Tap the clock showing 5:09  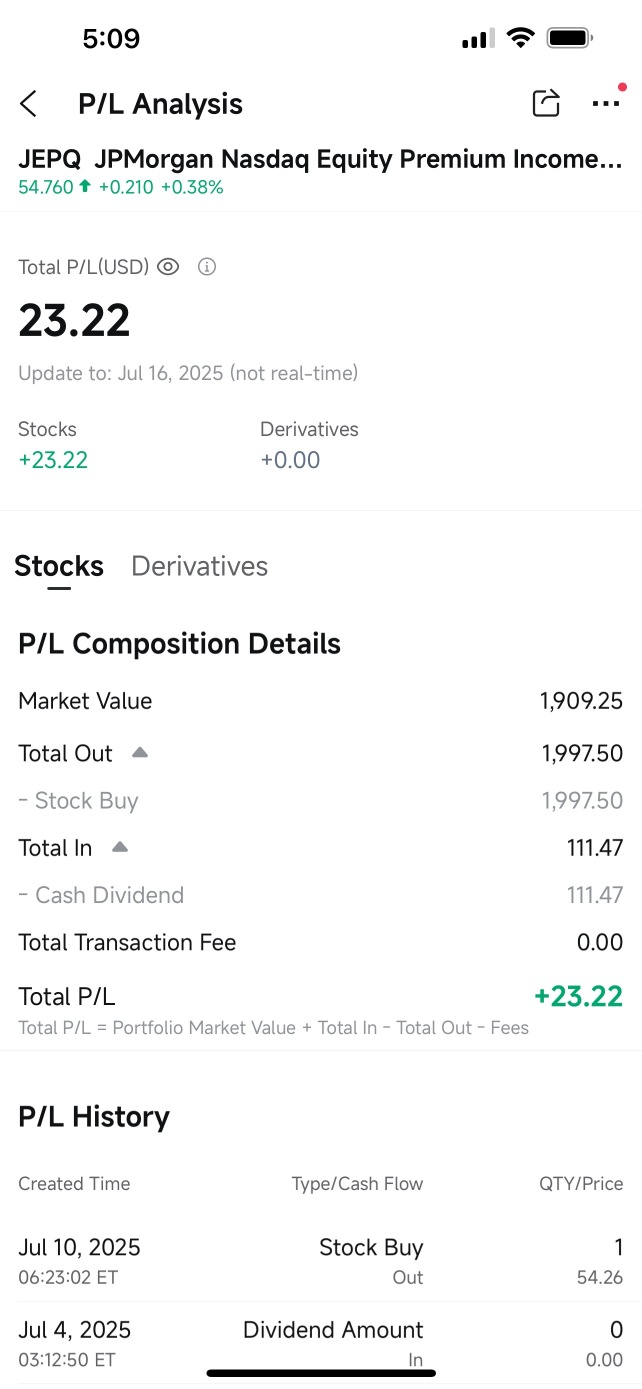pos(112,38)
